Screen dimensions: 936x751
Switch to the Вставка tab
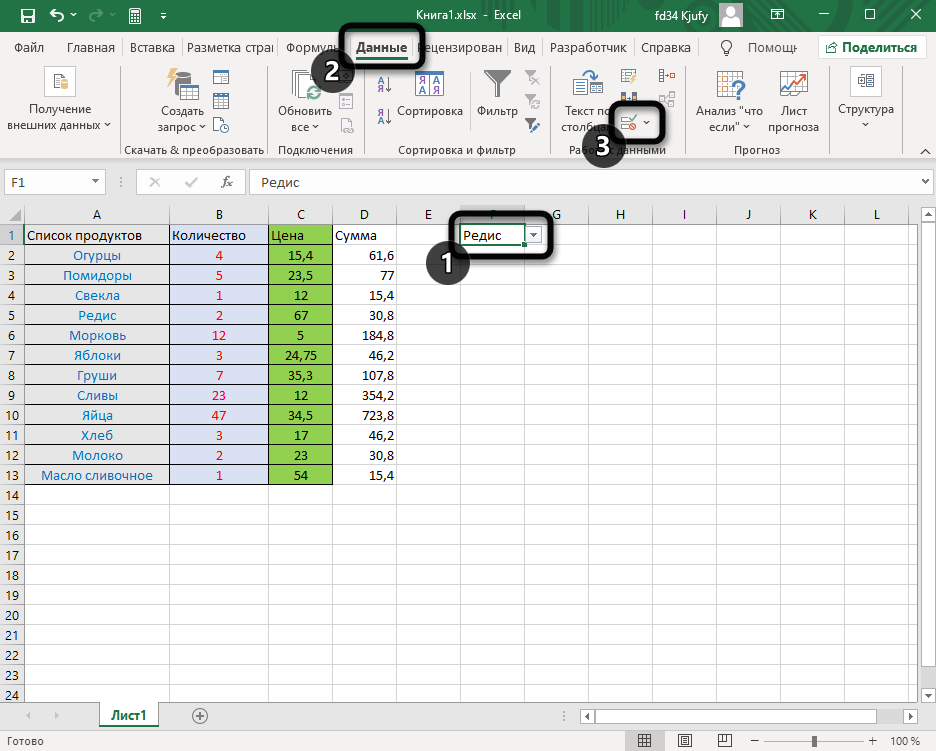point(152,48)
